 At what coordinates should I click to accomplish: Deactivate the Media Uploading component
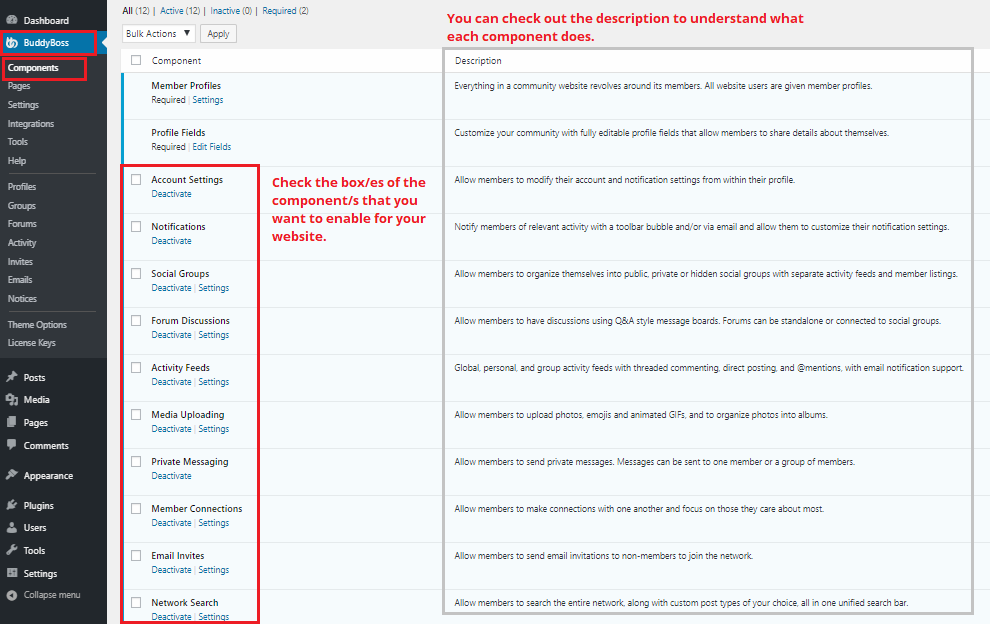tap(171, 429)
